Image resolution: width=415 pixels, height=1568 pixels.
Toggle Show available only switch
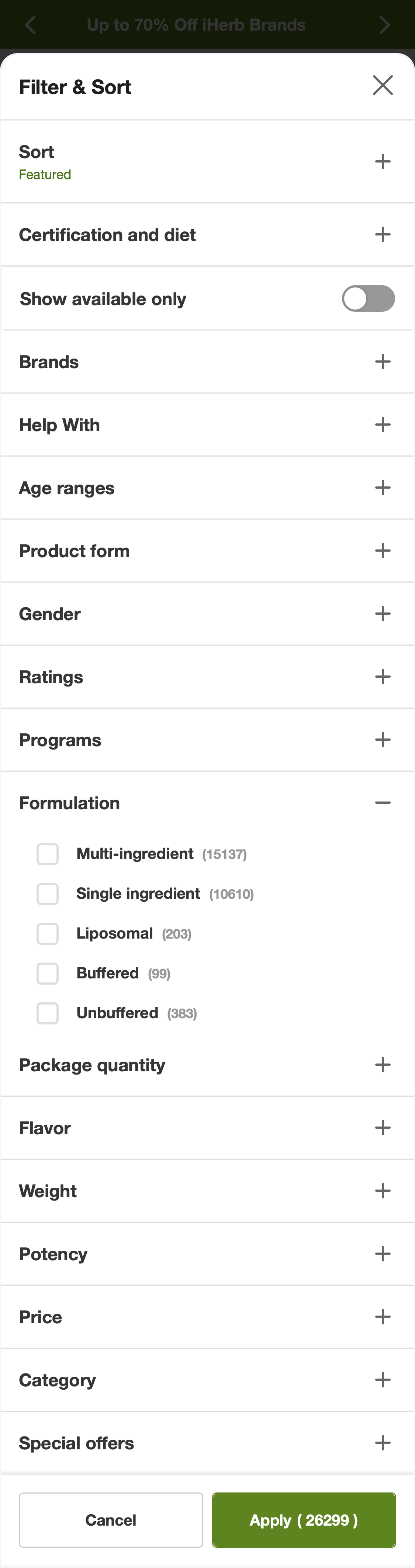click(368, 299)
